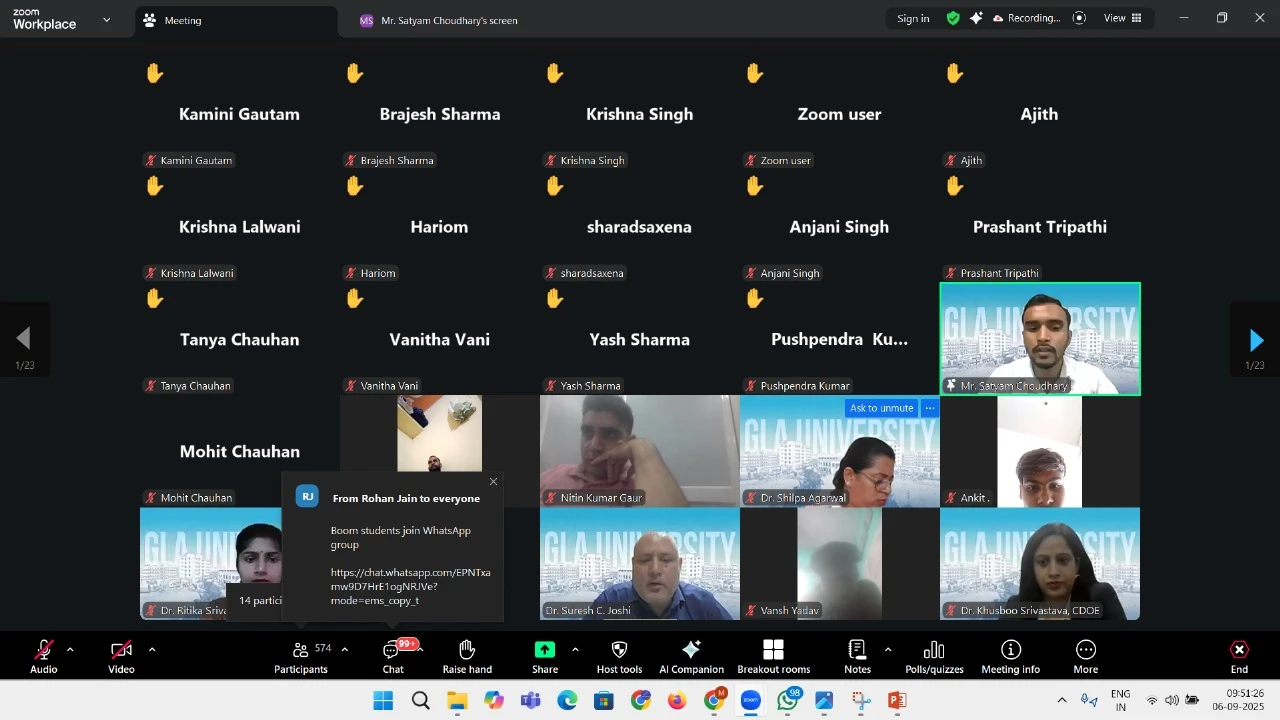The width and height of the screenshot is (1280, 720).
Task: Open the Chat panel
Action: click(x=393, y=657)
